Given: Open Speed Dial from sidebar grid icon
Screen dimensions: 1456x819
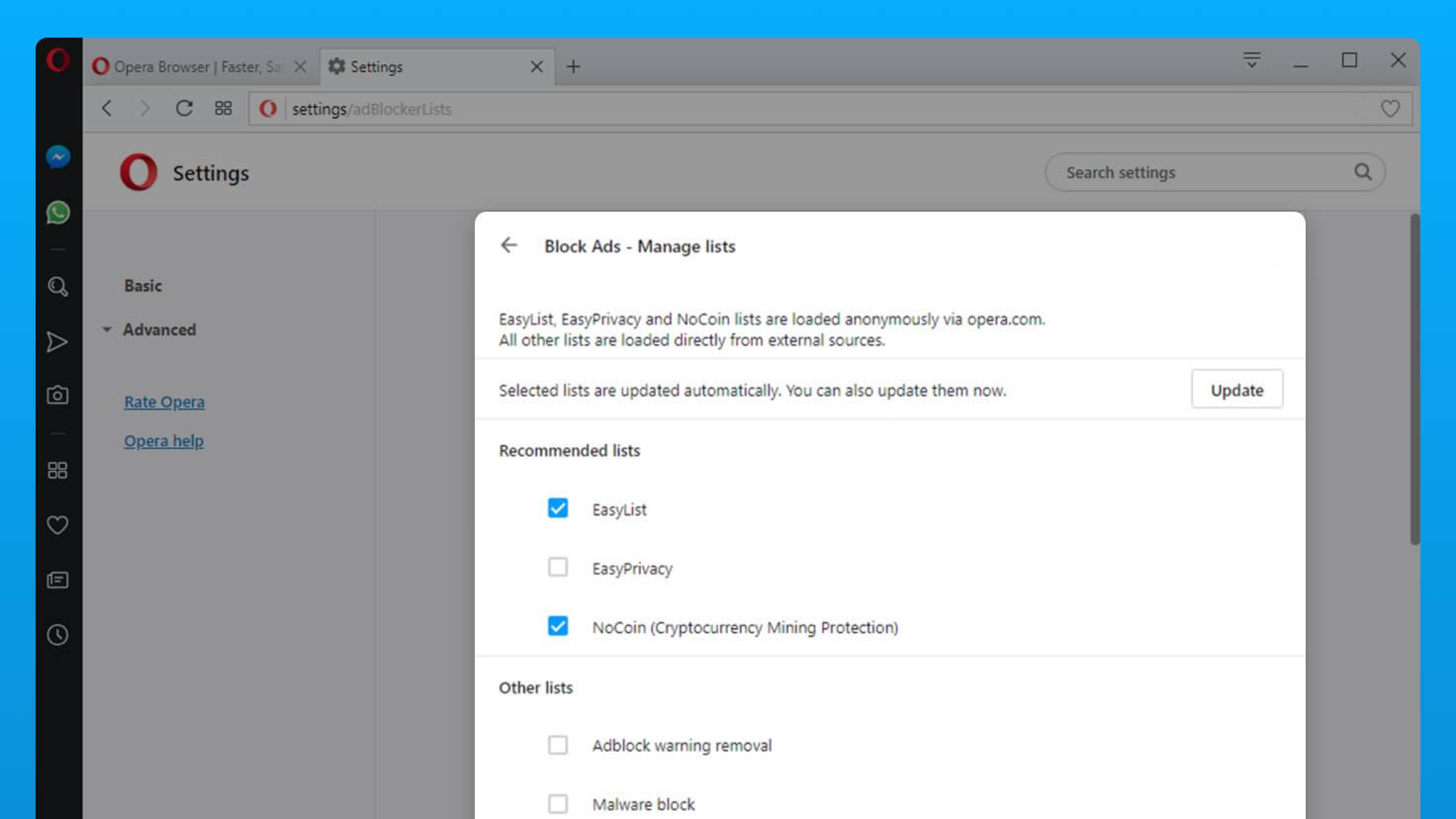Looking at the screenshot, I should pyautogui.click(x=57, y=471).
